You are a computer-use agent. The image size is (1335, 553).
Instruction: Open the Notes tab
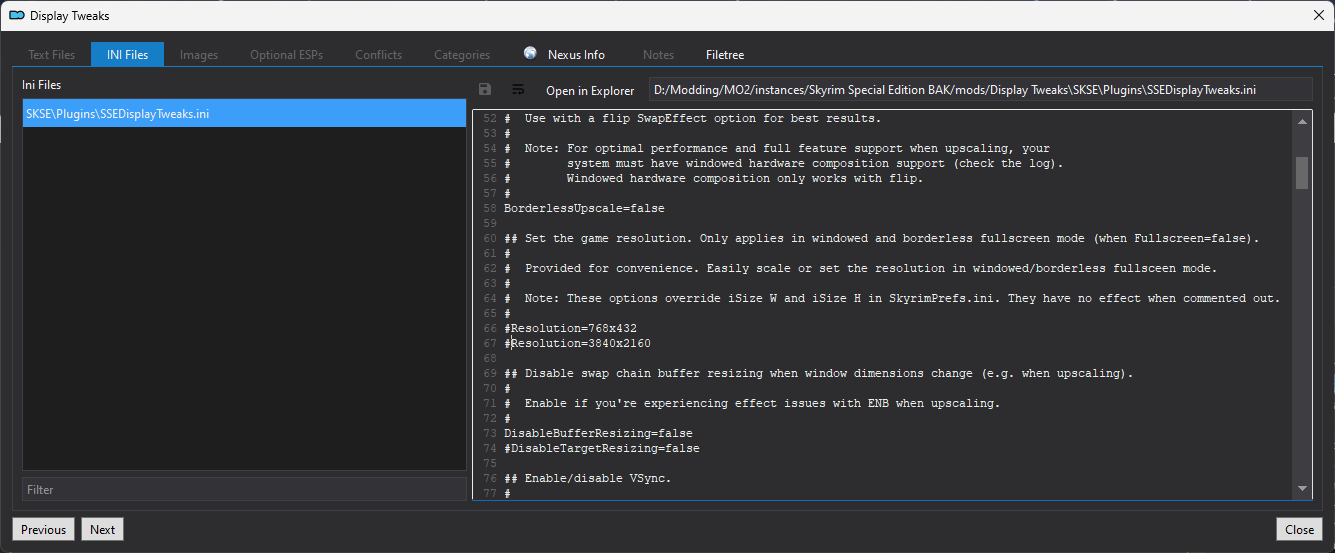pos(658,54)
